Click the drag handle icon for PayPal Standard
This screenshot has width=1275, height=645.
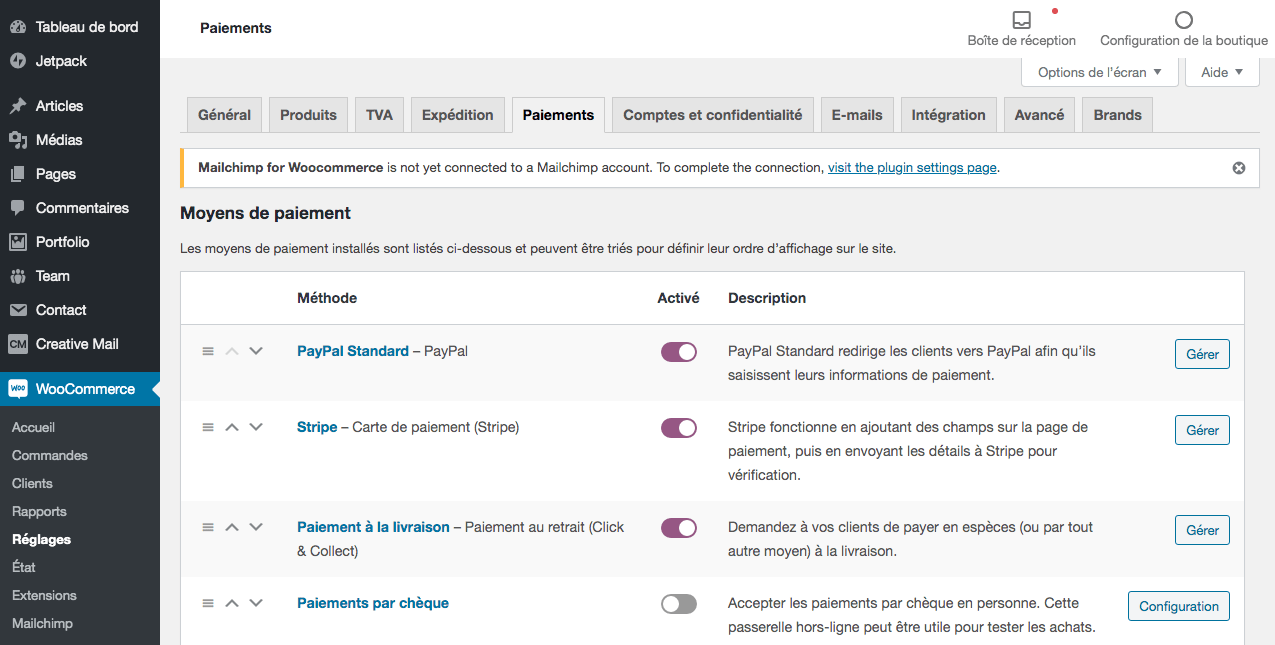(x=208, y=351)
